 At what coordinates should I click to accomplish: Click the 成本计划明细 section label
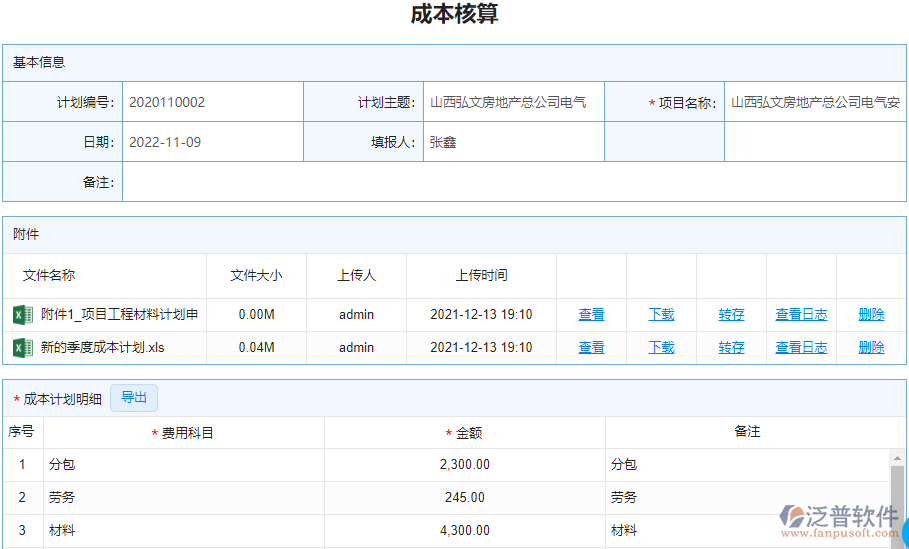tap(63, 399)
